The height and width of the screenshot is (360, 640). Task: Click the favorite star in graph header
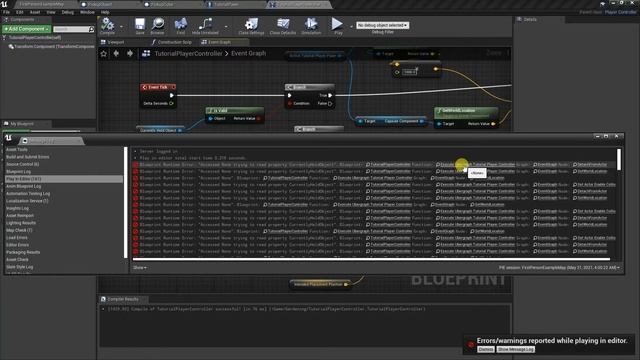[x=104, y=53]
